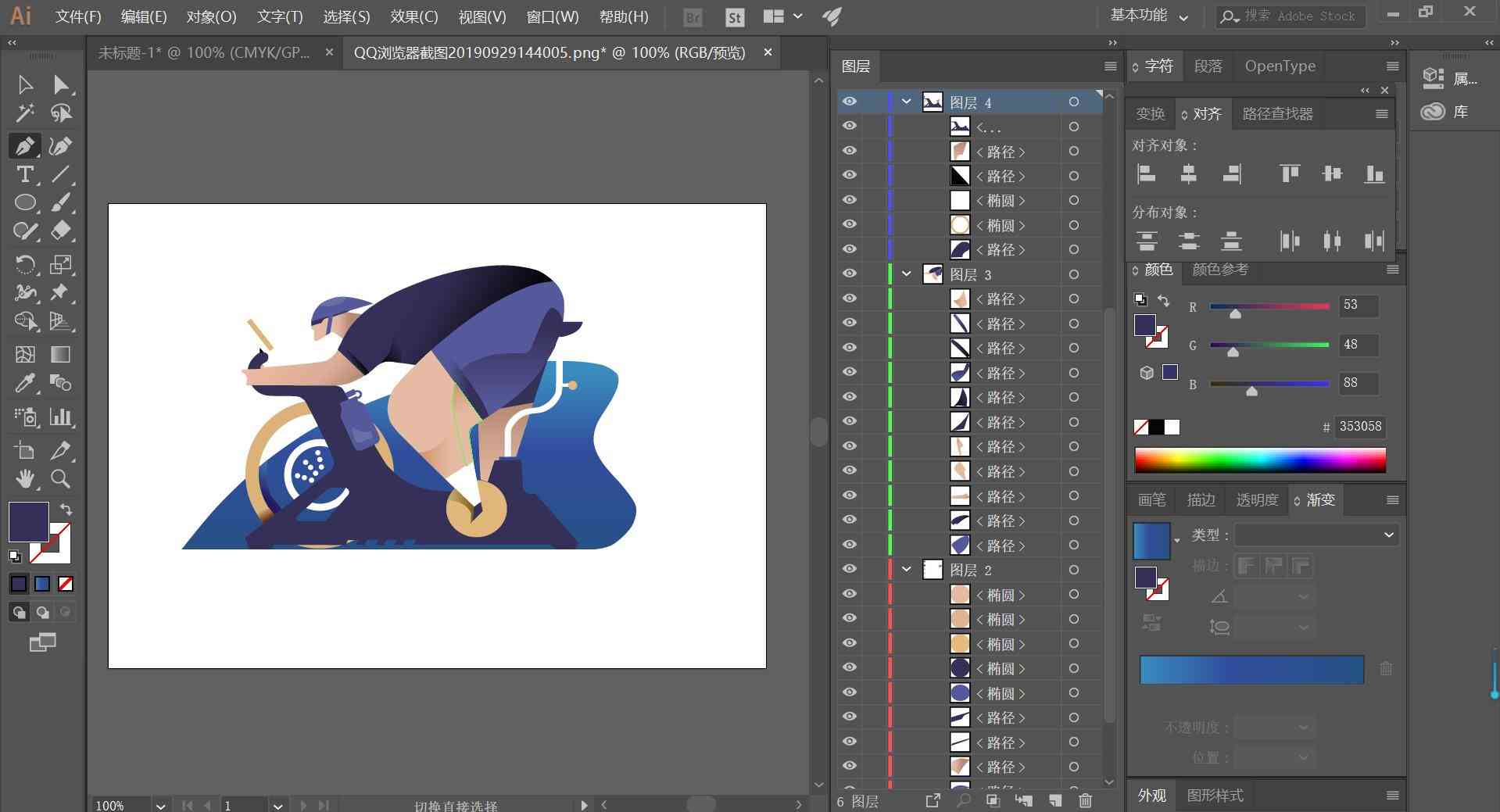Switch to 未标题-1 document tab
1500x812 pixels.
click(x=204, y=52)
